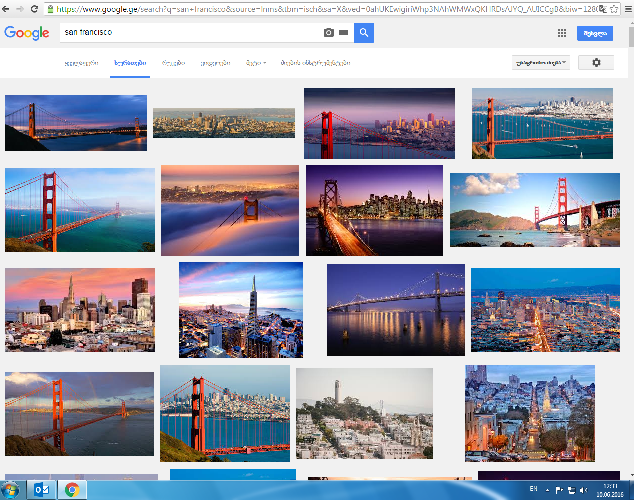Open the wide city panorama thumbnail

pos(224,123)
